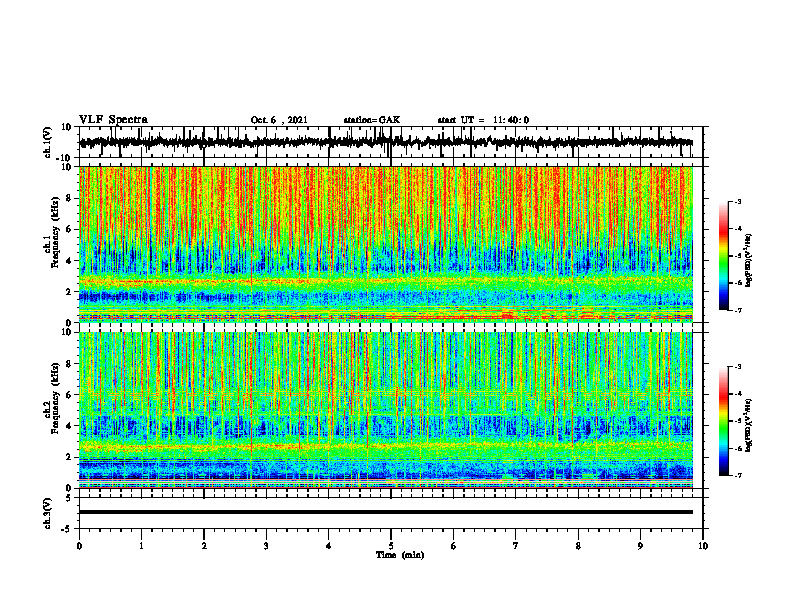Viewport: 792px width, 612px height.
Task: Click the log(PSD) label beside ch.1 colorbar
Action: (749, 261)
